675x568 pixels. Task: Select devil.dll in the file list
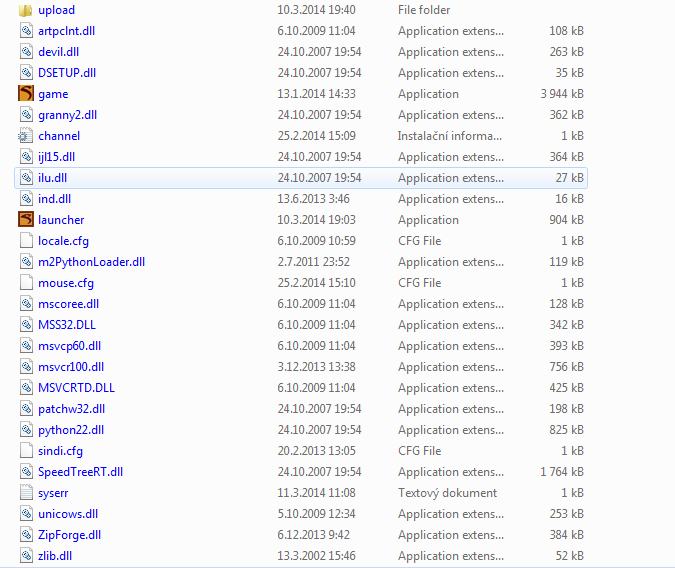point(57,52)
